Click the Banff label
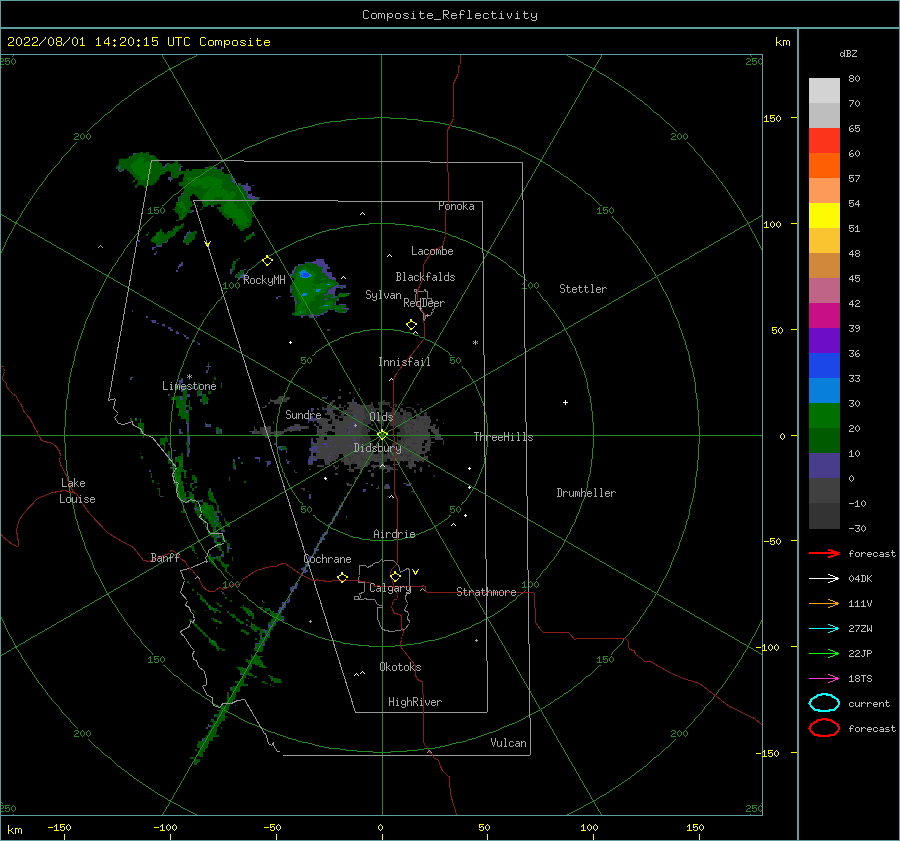This screenshot has height=841, width=900. (x=165, y=558)
